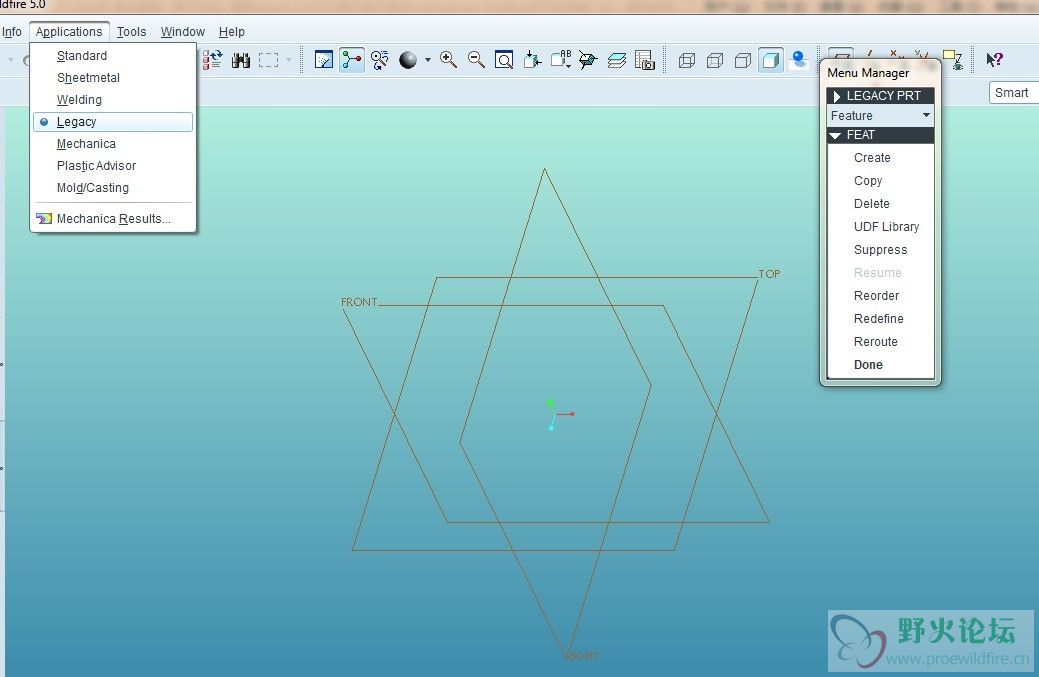Toggle the Spin Center icon
Screen dimensions: 1039x677
(352, 60)
